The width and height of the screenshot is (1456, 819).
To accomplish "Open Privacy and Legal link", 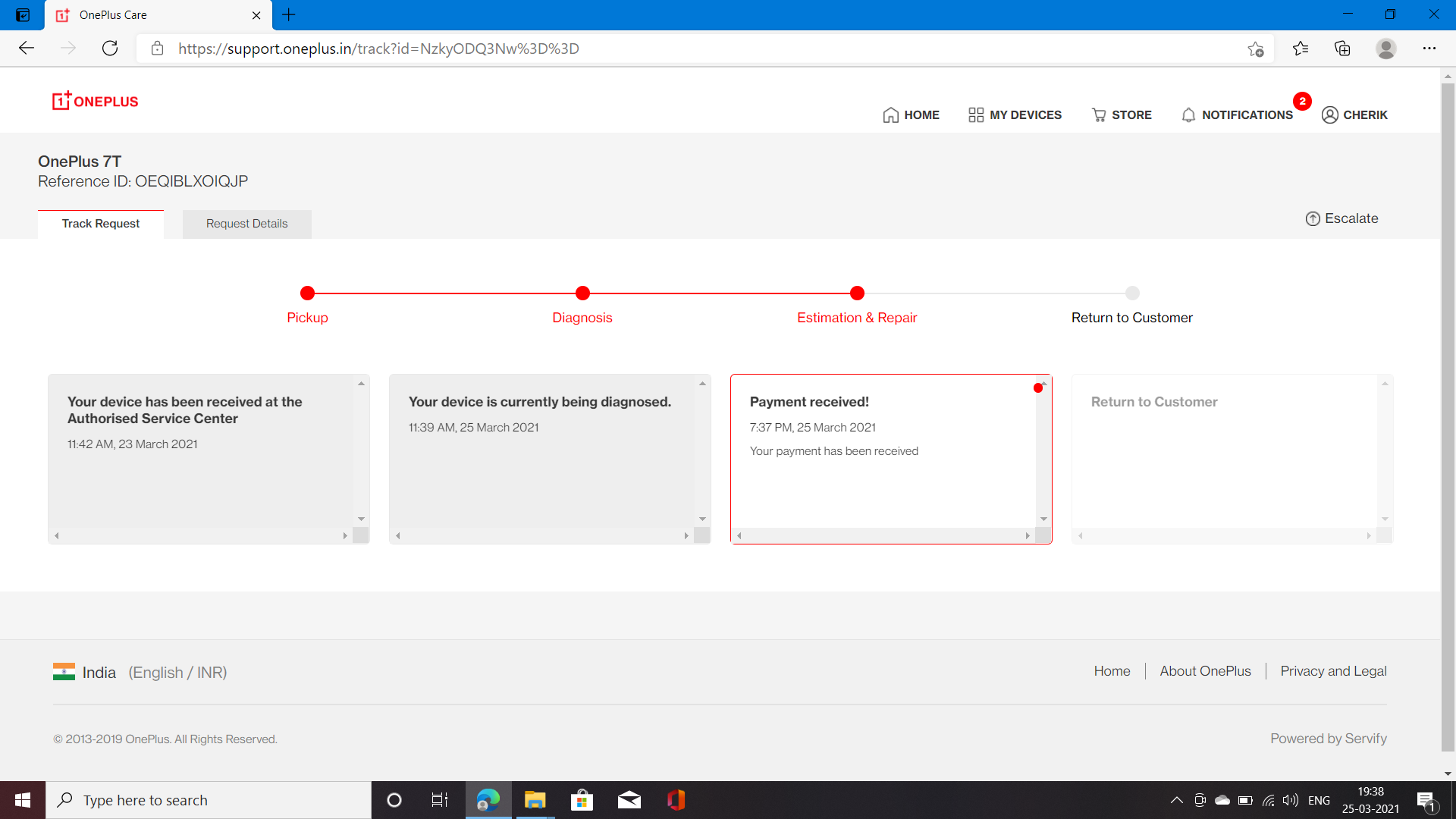I will (x=1333, y=671).
